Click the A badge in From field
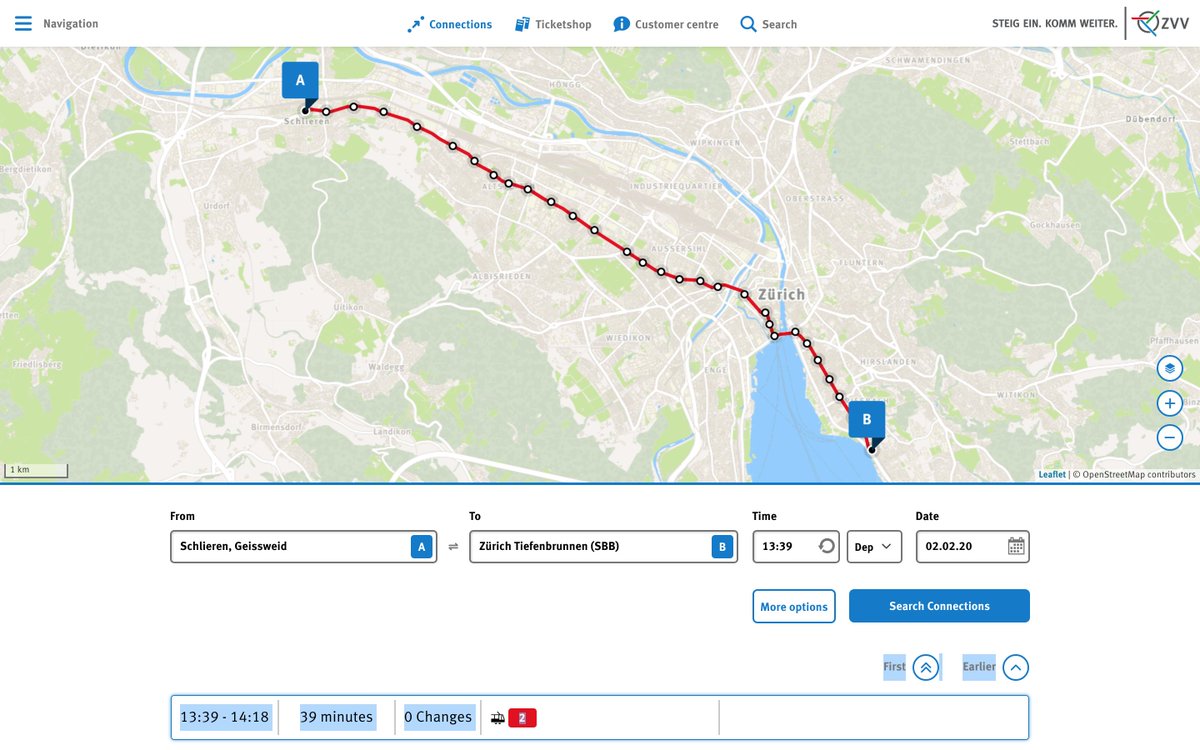This screenshot has width=1200, height=750. click(421, 547)
